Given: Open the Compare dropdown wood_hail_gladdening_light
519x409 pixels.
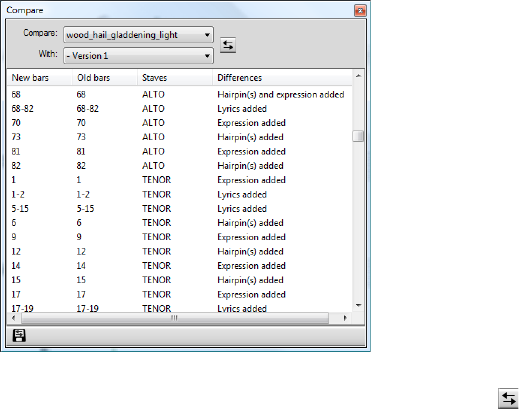Looking at the screenshot, I should 138,35.
